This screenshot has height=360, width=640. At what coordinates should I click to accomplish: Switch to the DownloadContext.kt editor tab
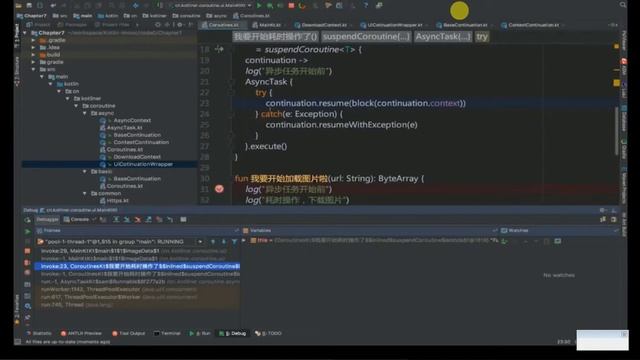point(324,25)
